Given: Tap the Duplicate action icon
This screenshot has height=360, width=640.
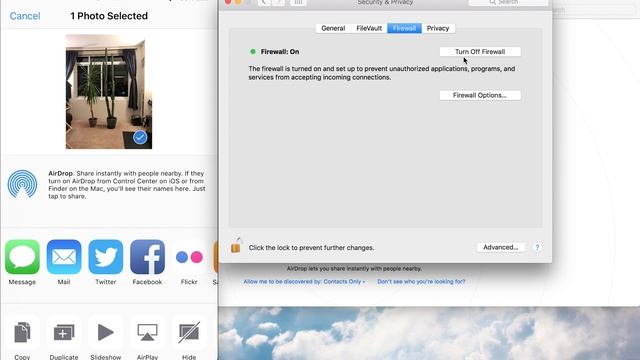Looking at the screenshot, I should click(64, 332).
